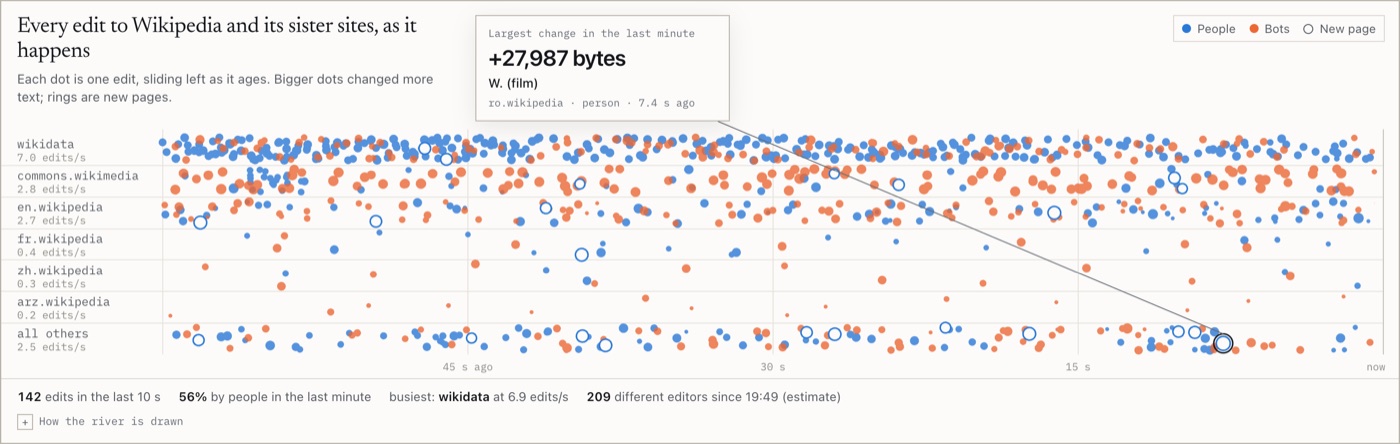Click the 0.4 edits/s rate under fr.wikipedia
1400x444 pixels.
coord(51,252)
